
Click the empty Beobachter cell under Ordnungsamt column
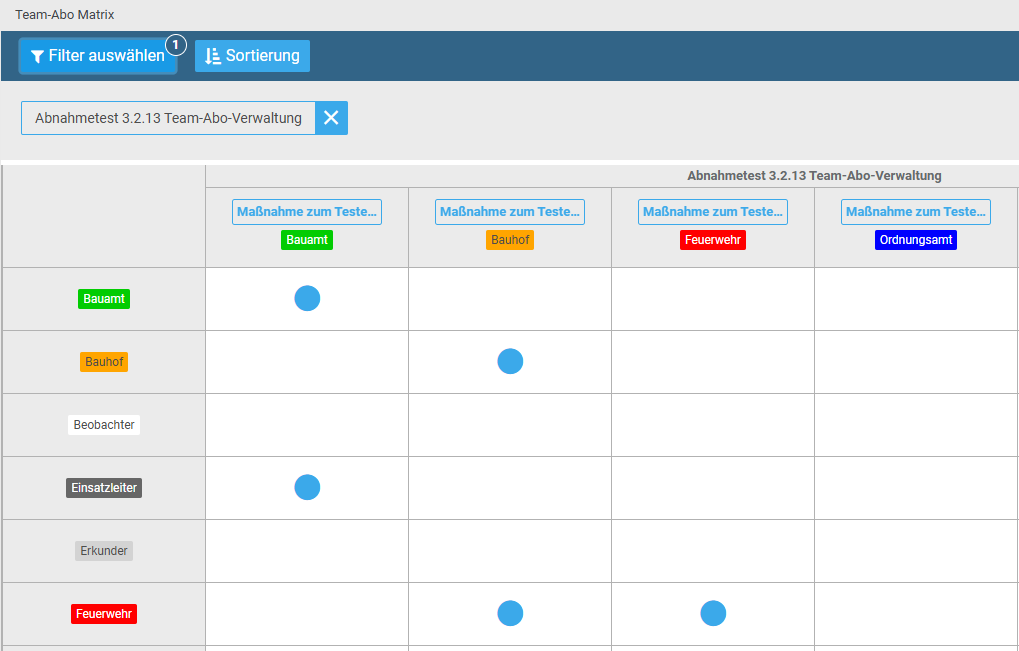point(916,425)
